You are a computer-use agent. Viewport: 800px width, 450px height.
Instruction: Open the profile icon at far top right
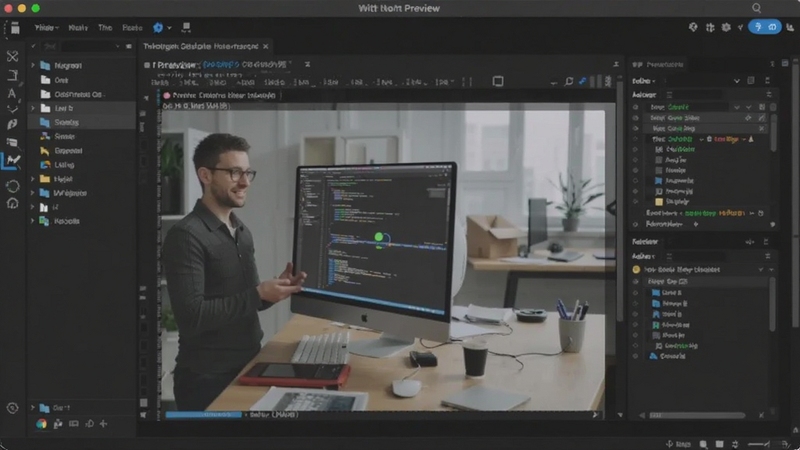pyautogui.click(x=790, y=28)
